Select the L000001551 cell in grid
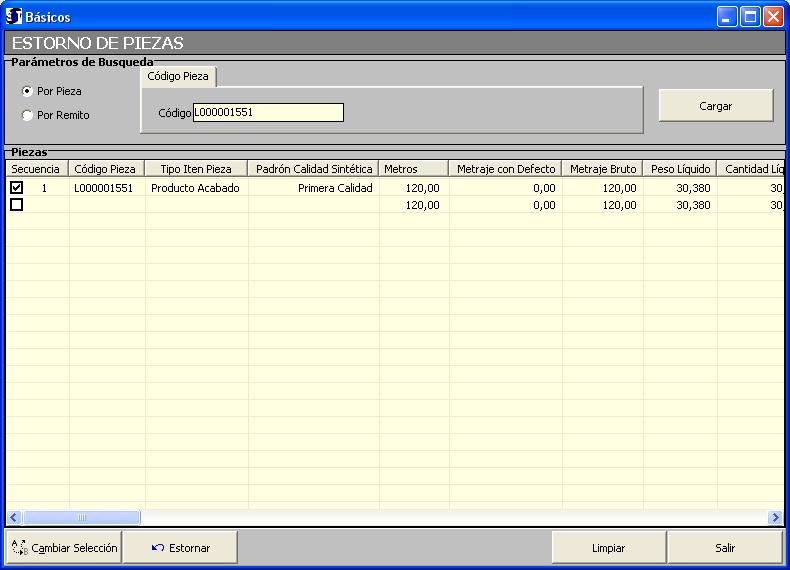Screen dimensions: 790x570 click(x=103, y=188)
